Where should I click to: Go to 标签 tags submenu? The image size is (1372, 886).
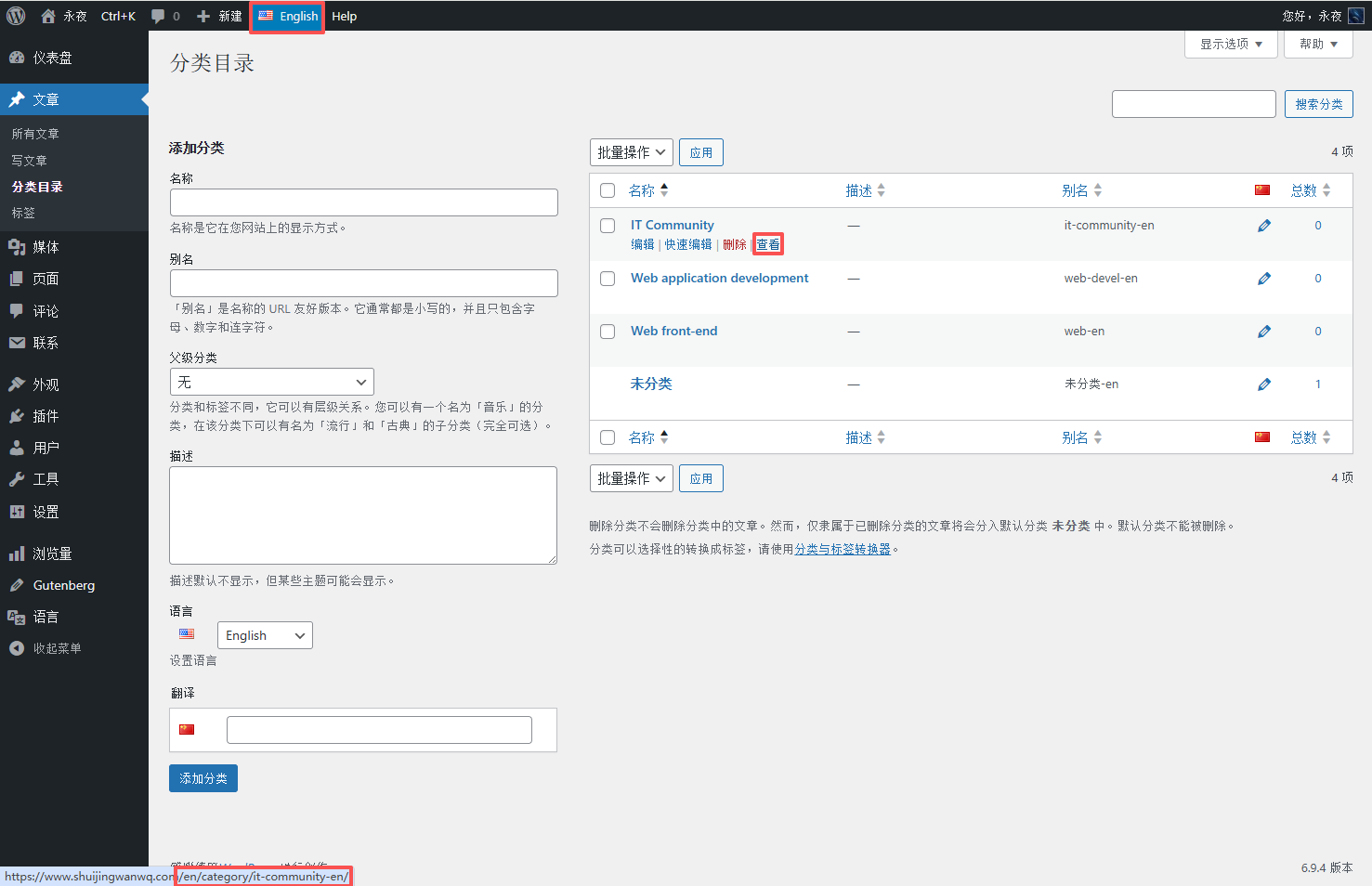[x=23, y=213]
